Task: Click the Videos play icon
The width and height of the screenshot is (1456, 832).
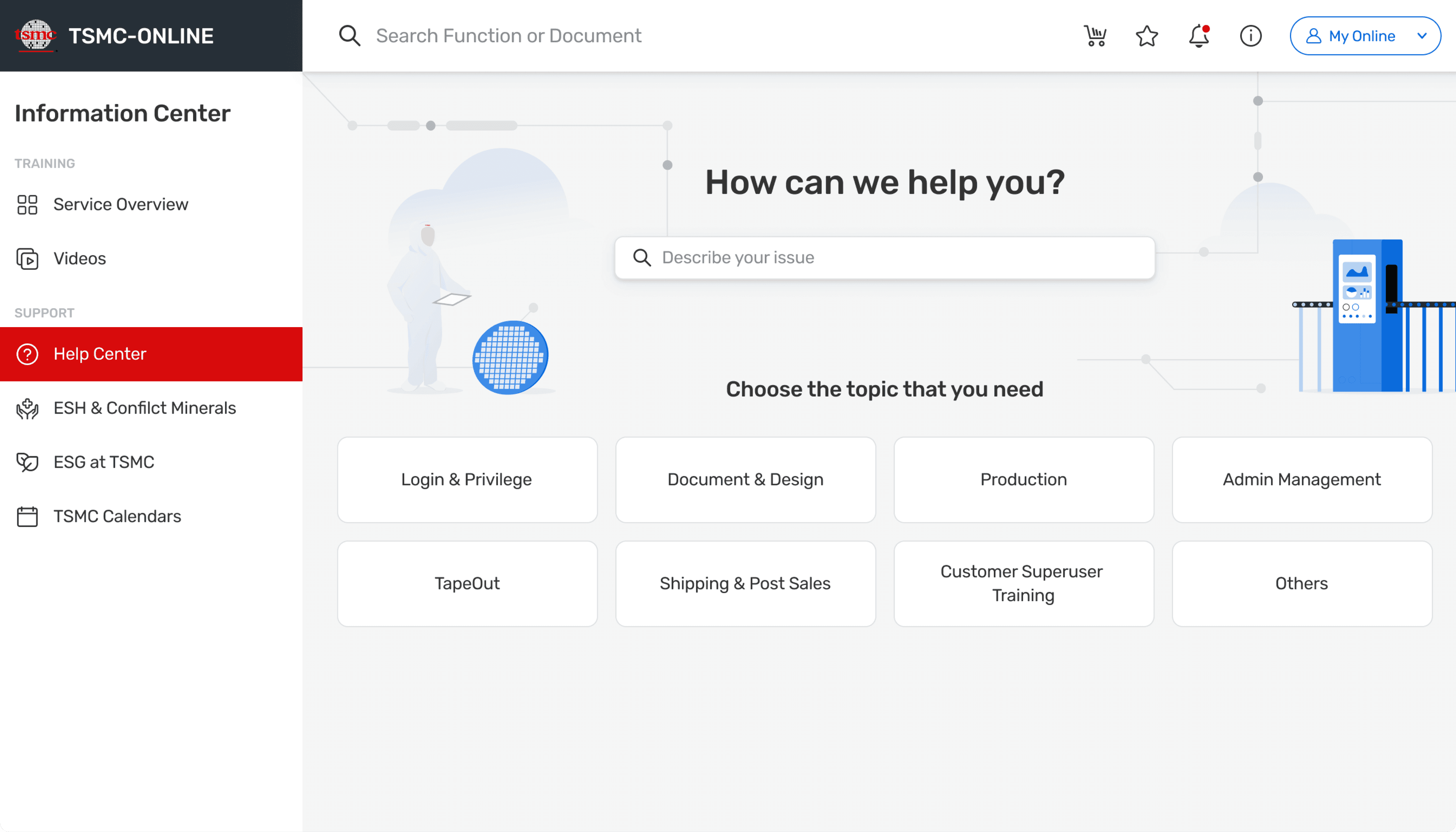Action: (27, 259)
